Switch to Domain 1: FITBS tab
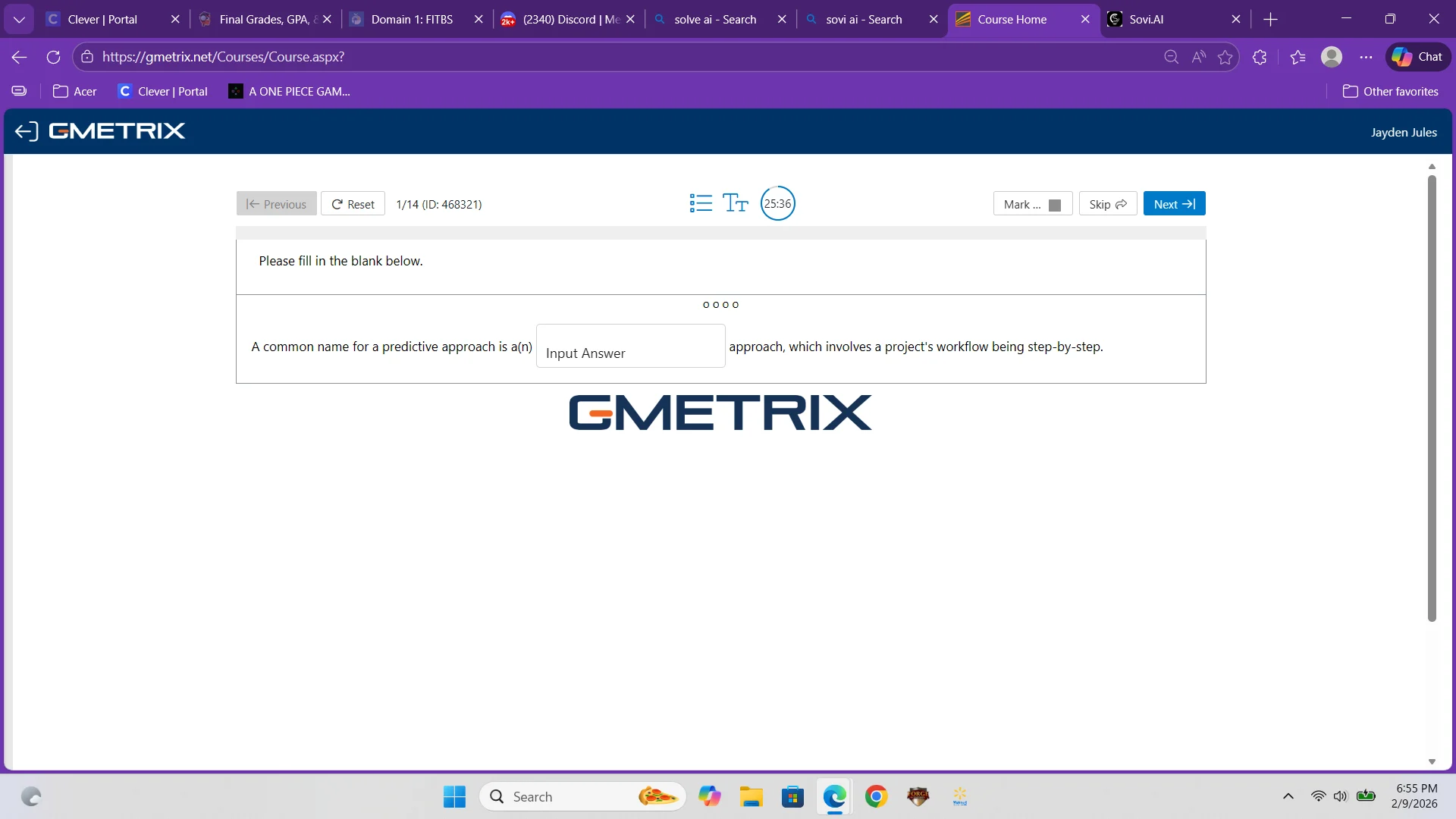 [412, 19]
